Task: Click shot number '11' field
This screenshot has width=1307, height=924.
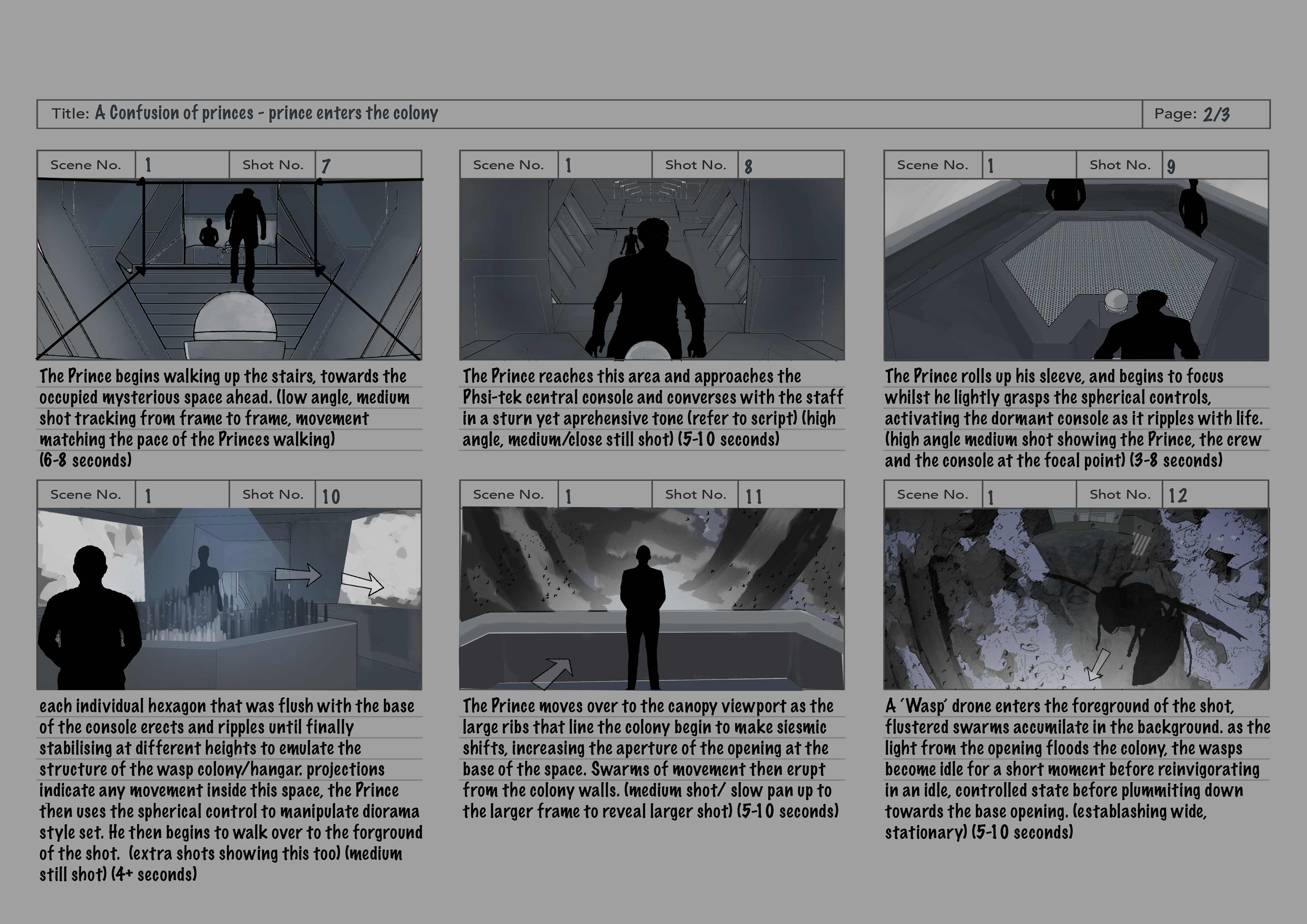Action: click(x=791, y=495)
